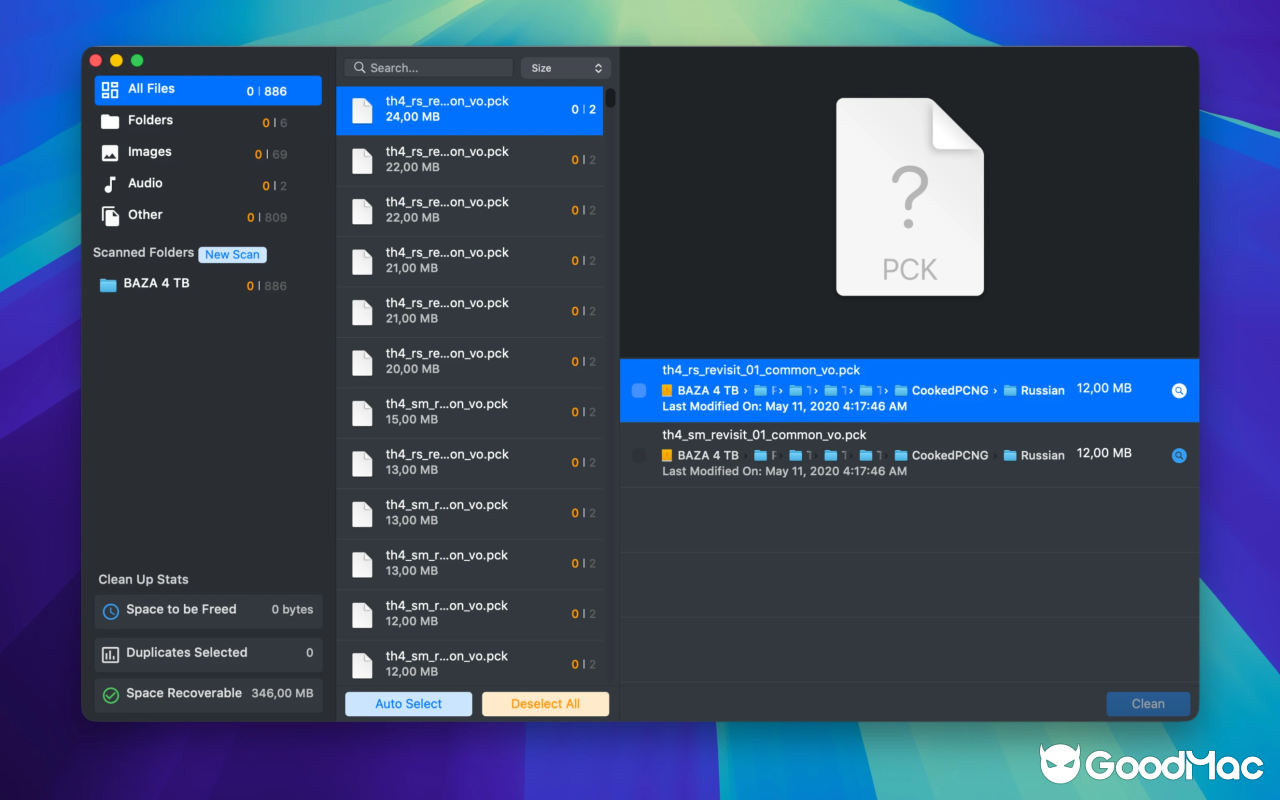Image resolution: width=1280 pixels, height=800 pixels.
Task: Click the magnifier icon on th4_rs_revisit_01_common_vo.pck row
Action: pyautogui.click(x=1178, y=390)
